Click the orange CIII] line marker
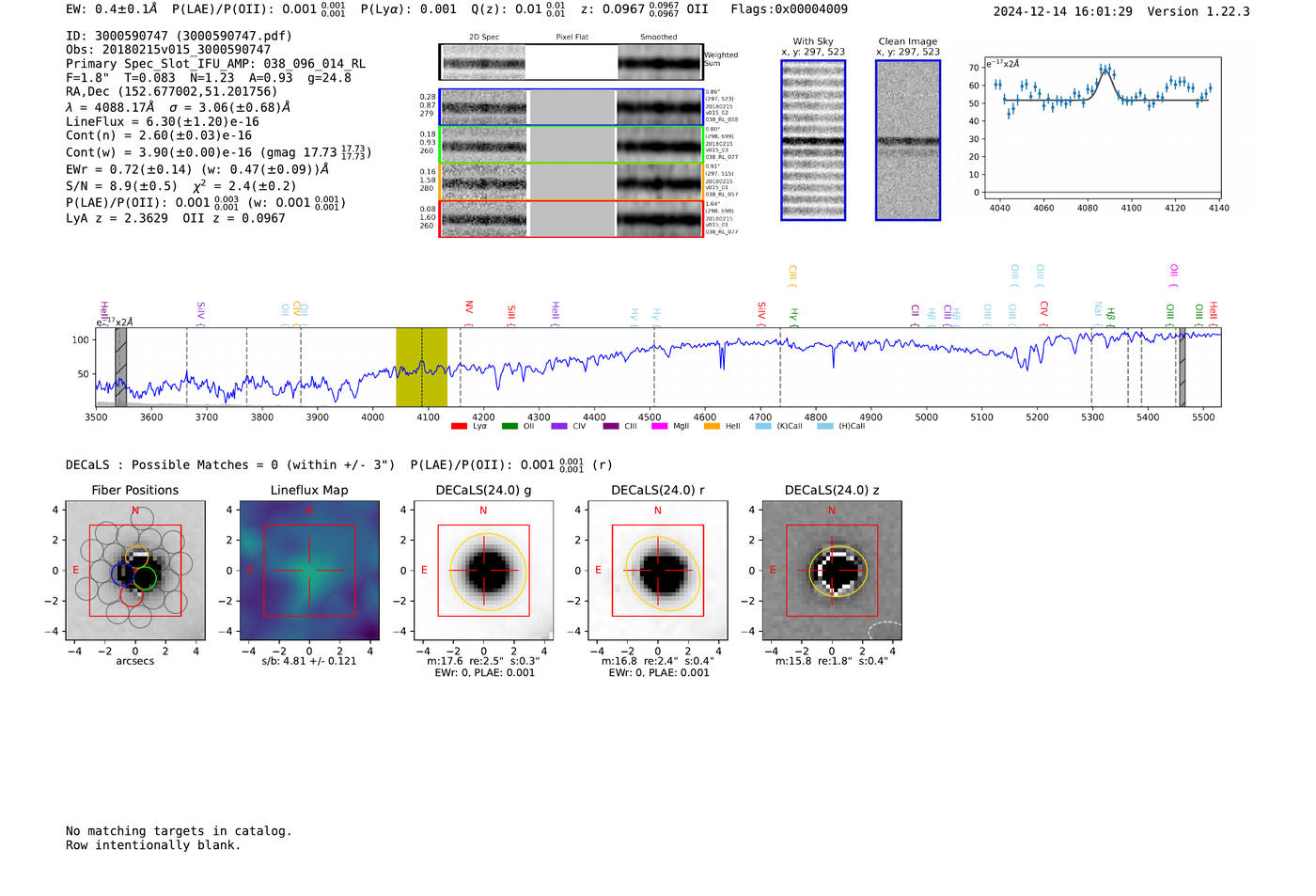The width and height of the screenshot is (1316, 896). click(792, 276)
